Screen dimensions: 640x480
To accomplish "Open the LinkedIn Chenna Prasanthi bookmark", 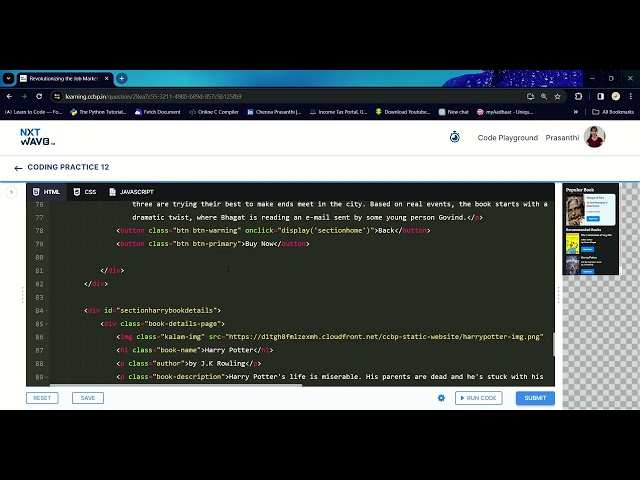I will 274,112.
